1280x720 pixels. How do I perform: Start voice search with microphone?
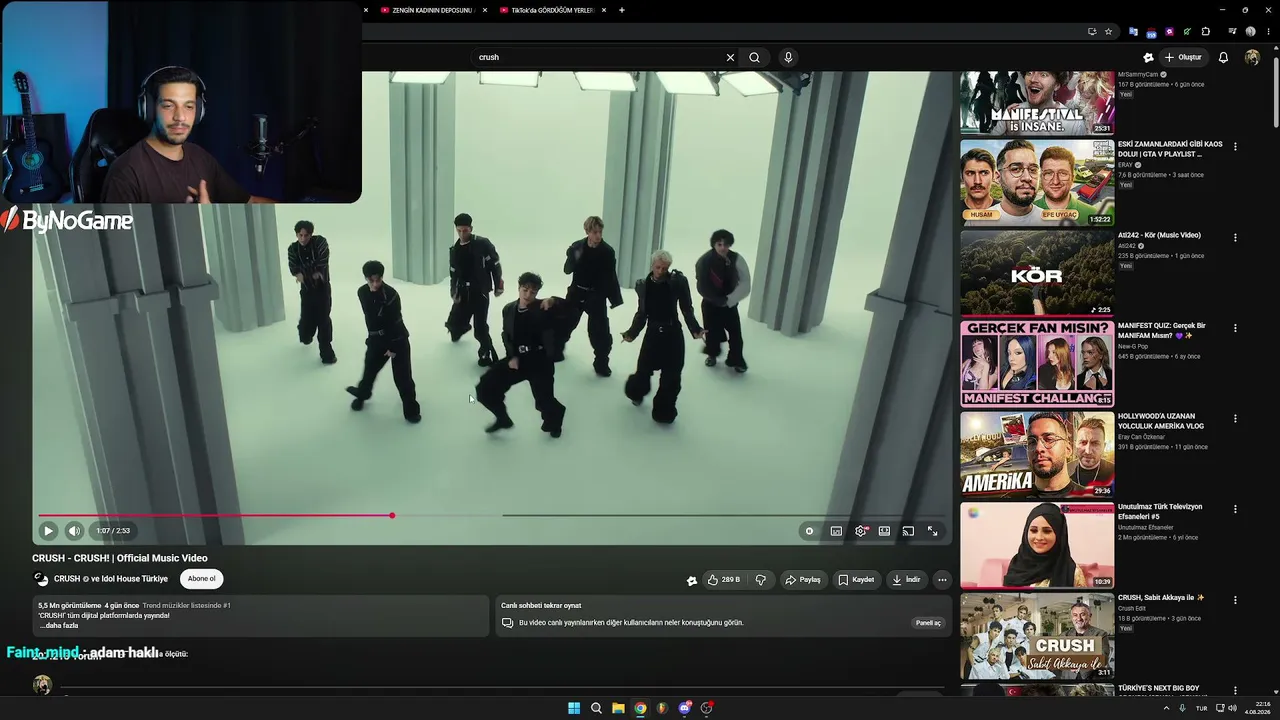click(788, 57)
